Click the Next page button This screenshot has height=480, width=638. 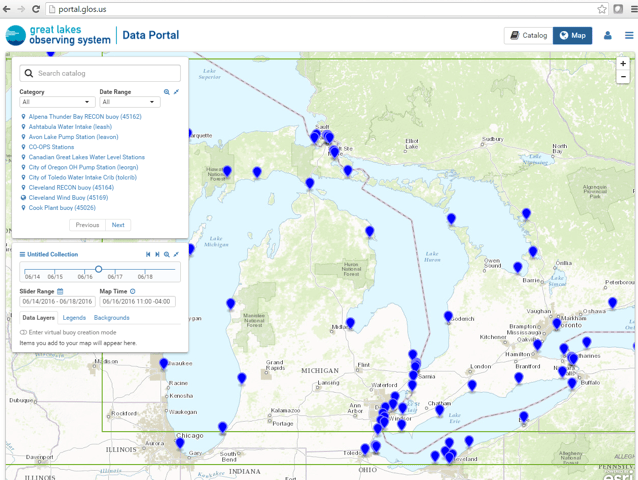point(118,225)
